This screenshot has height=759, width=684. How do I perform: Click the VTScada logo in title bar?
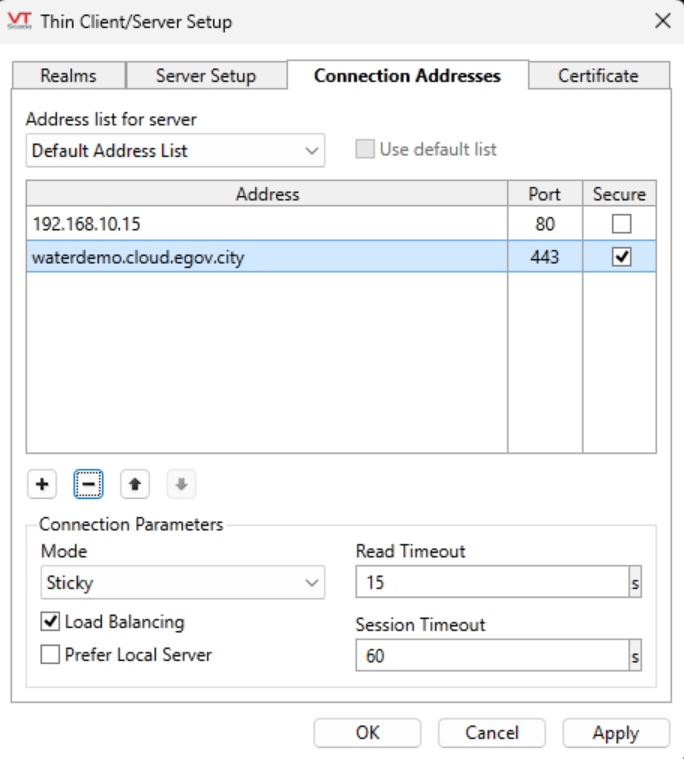(21, 21)
